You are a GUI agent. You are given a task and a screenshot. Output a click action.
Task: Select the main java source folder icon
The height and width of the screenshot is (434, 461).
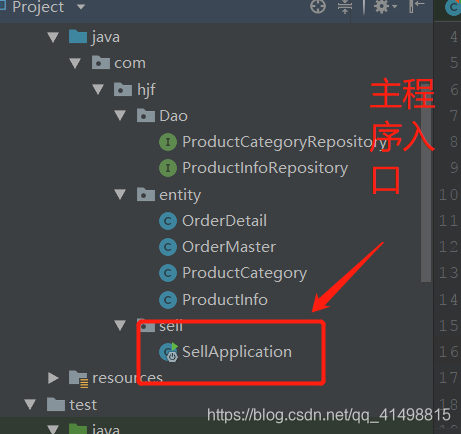[78, 37]
